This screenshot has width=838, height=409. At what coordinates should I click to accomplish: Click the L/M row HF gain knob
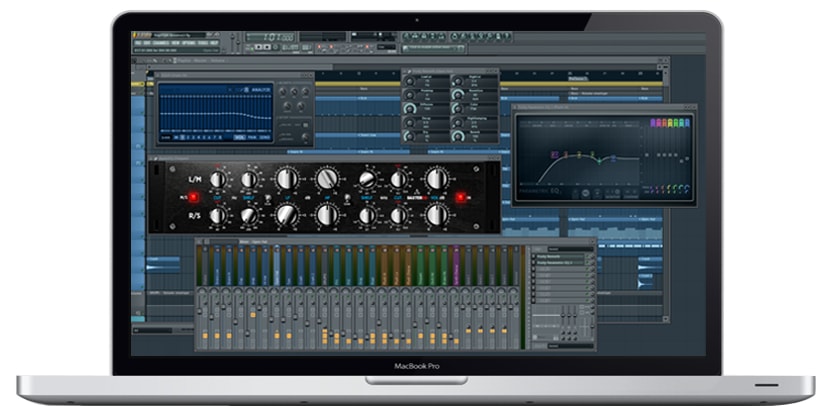click(x=327, y=179)
